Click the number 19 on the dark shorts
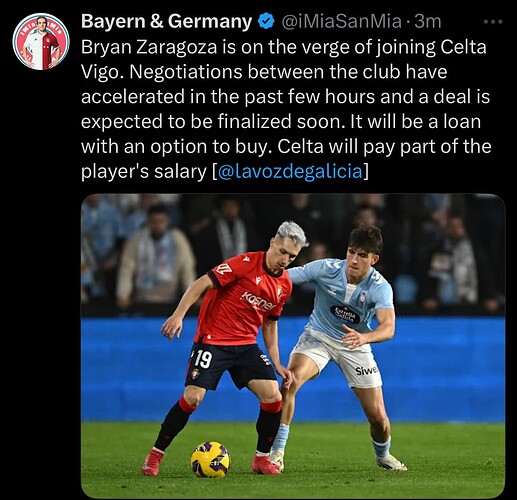This screenshot has width=517, height=500. pyautogui.click(x=203, y=359)
